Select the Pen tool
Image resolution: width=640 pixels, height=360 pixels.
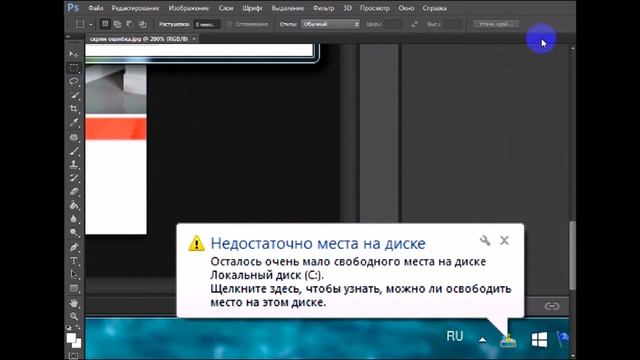click(73, 247)
